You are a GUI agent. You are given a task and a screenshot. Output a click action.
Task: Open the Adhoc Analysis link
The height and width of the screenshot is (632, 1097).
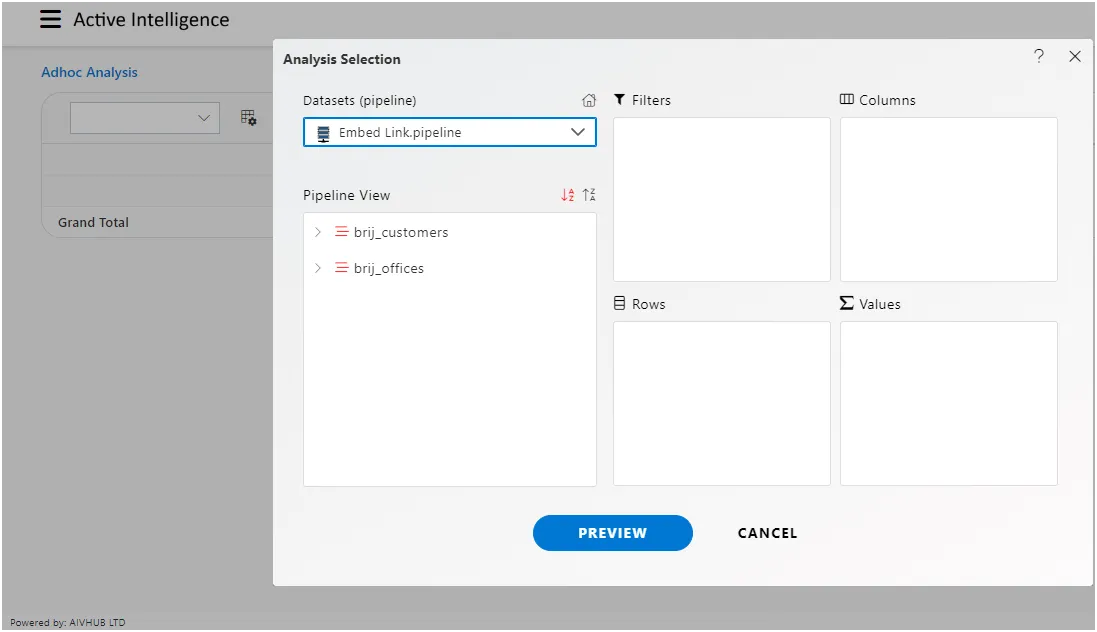click(x=90, y=73)
